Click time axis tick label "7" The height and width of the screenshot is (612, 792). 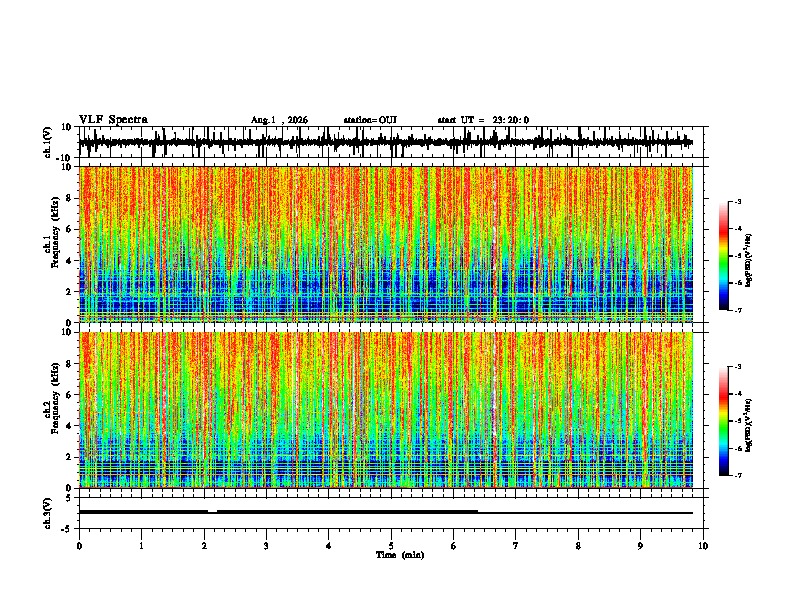tap(516, 546)
